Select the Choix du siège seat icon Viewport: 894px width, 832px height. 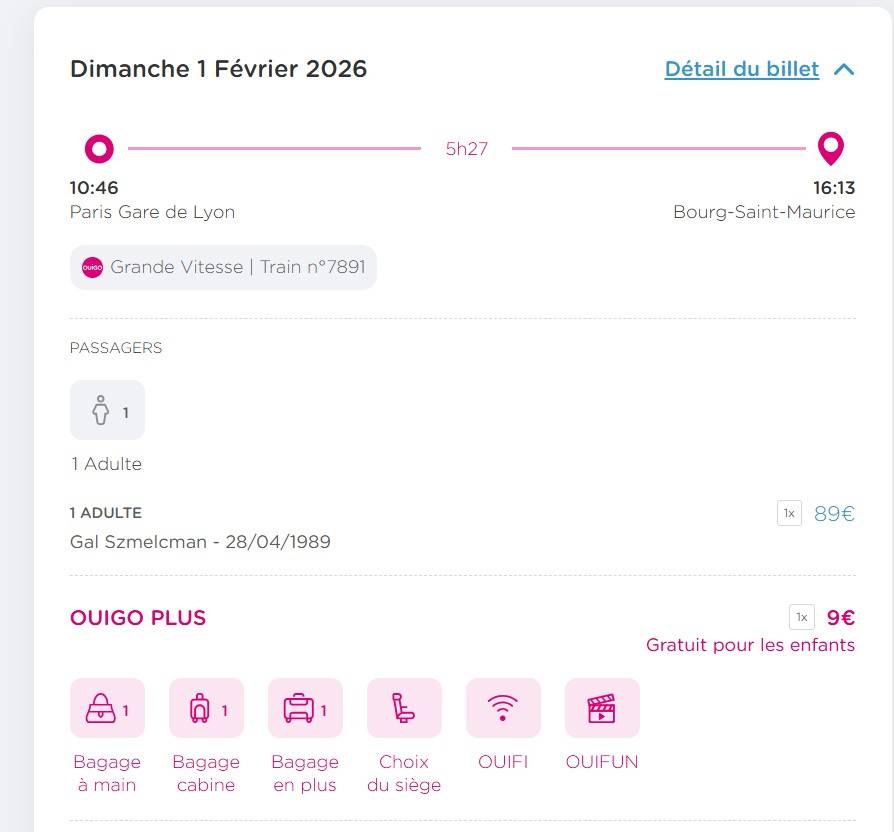(x=403, y=707)
